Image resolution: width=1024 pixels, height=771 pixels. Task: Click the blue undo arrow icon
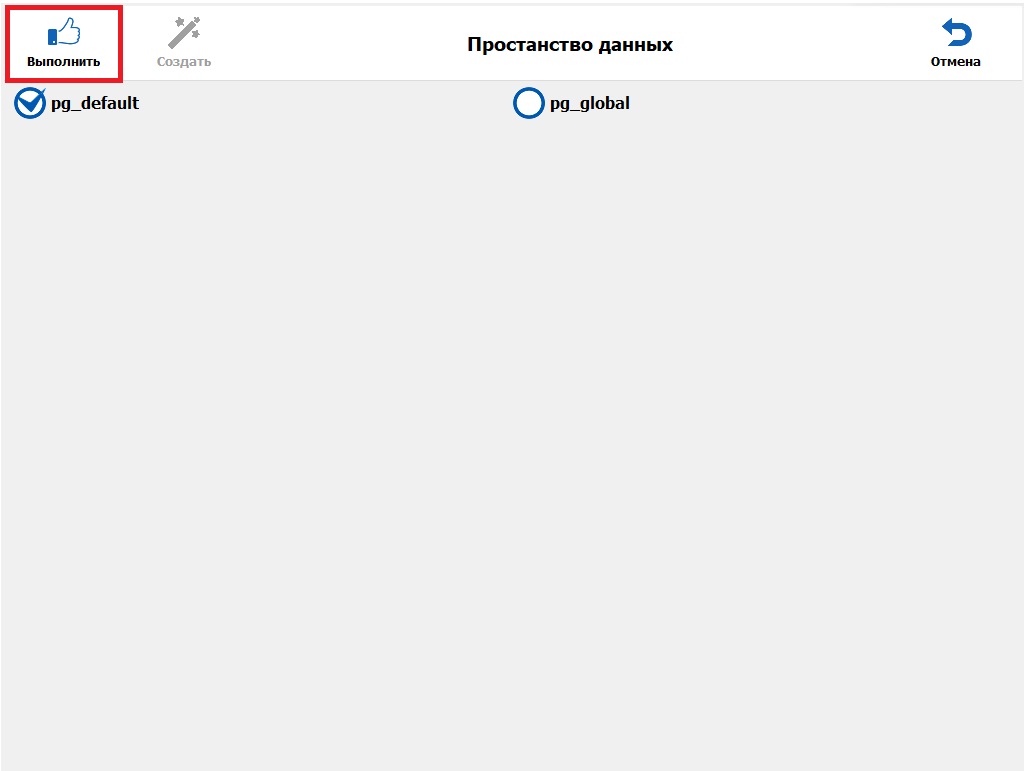click(x=956, y=33)
